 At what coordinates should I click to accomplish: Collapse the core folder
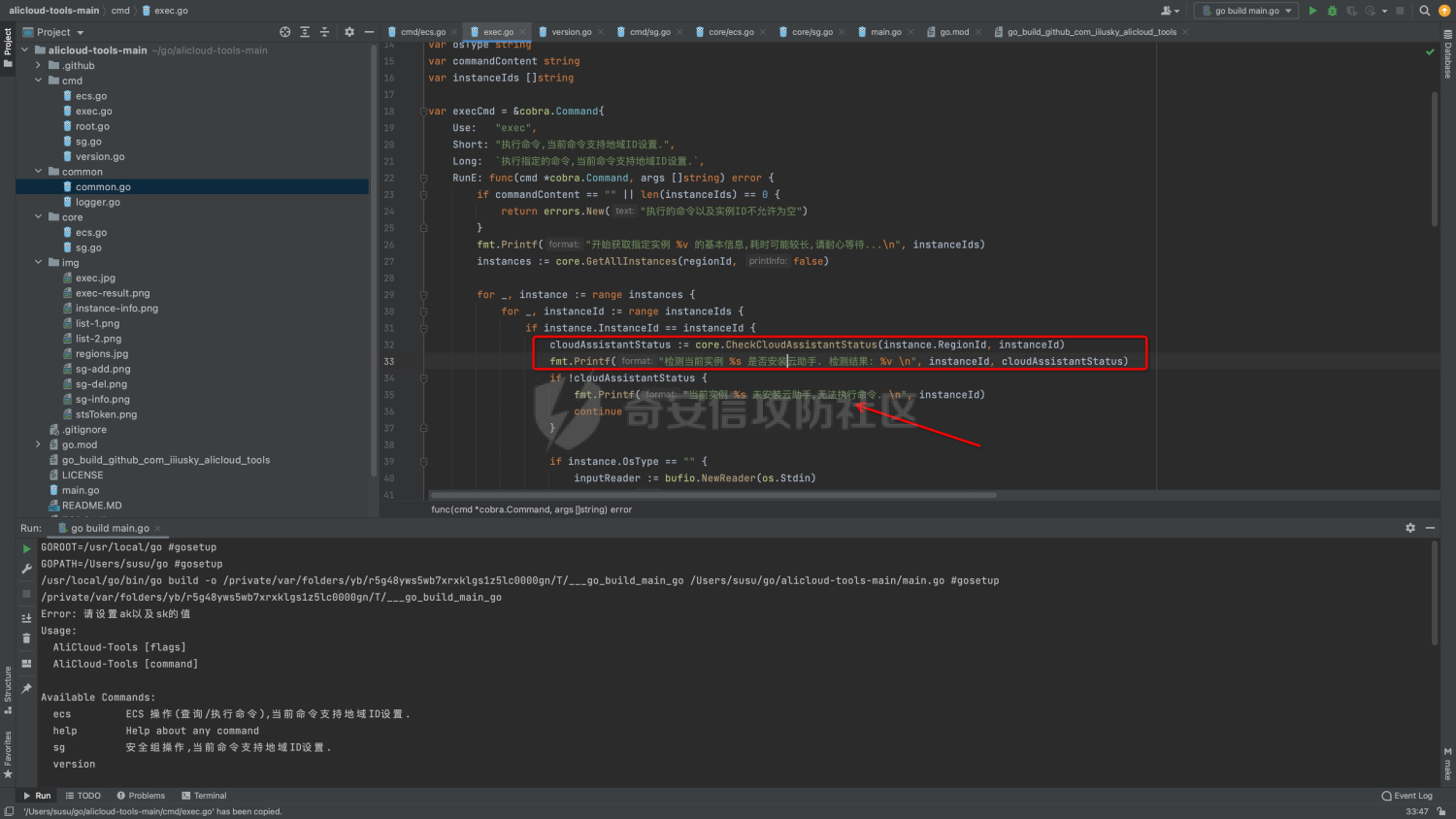click(x=39, y=217)
